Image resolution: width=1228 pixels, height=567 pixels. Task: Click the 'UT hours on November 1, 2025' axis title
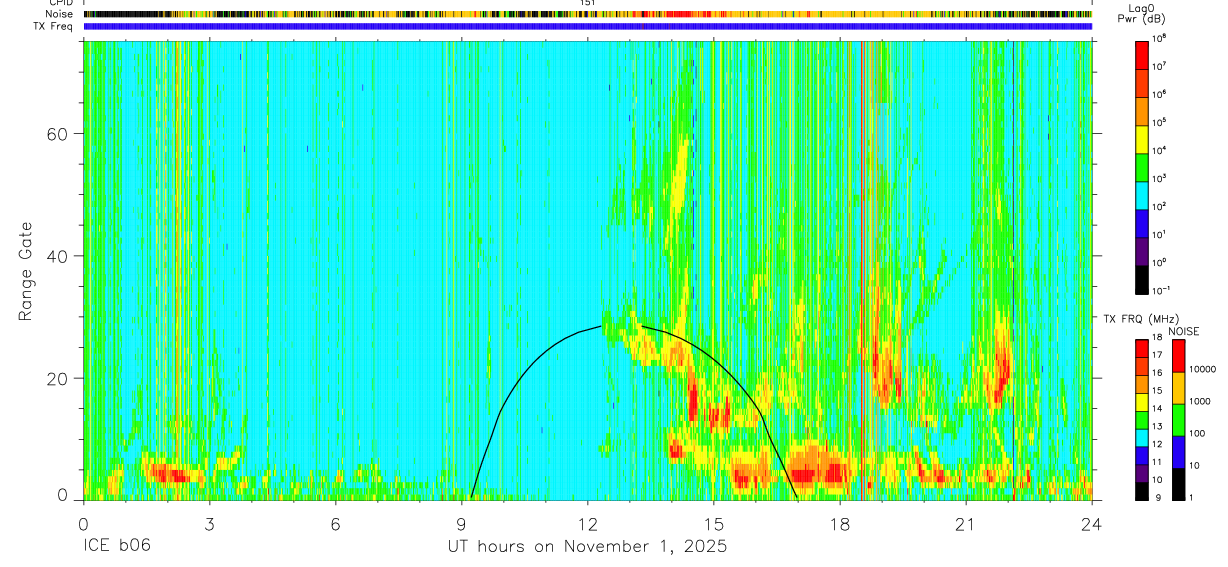[586, 547]
